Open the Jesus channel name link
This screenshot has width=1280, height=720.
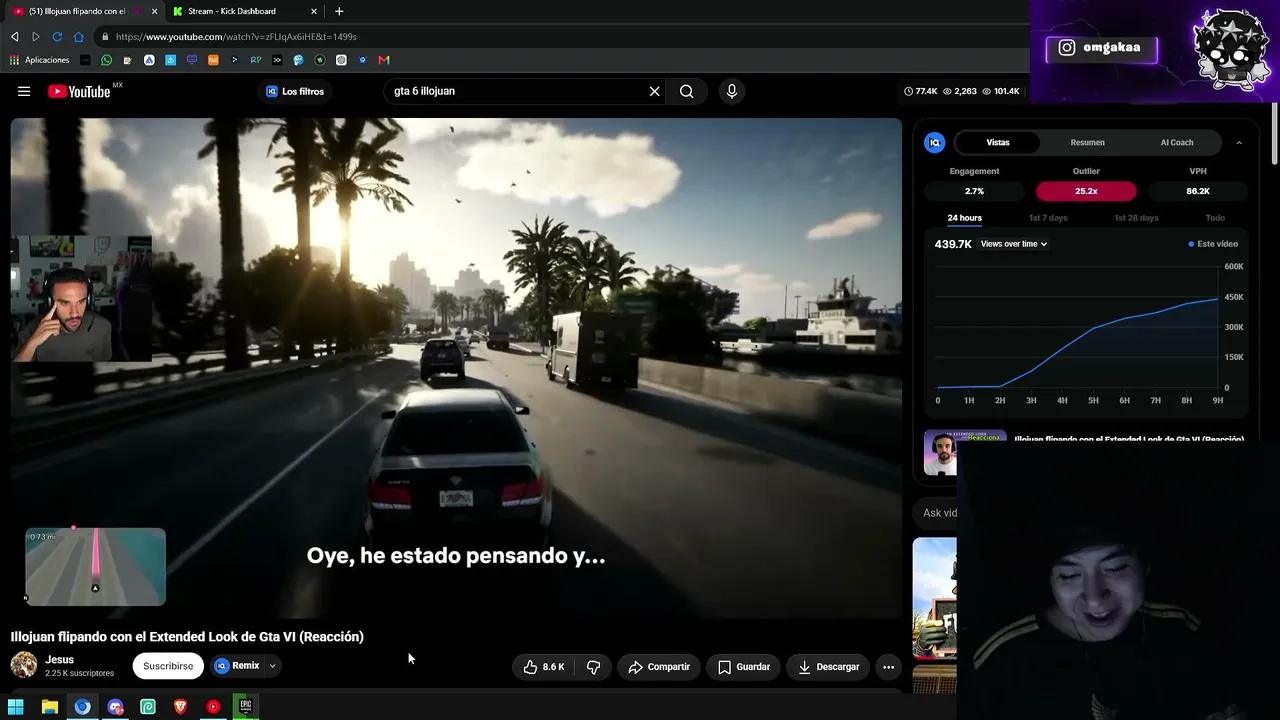(x=60, y=660)
